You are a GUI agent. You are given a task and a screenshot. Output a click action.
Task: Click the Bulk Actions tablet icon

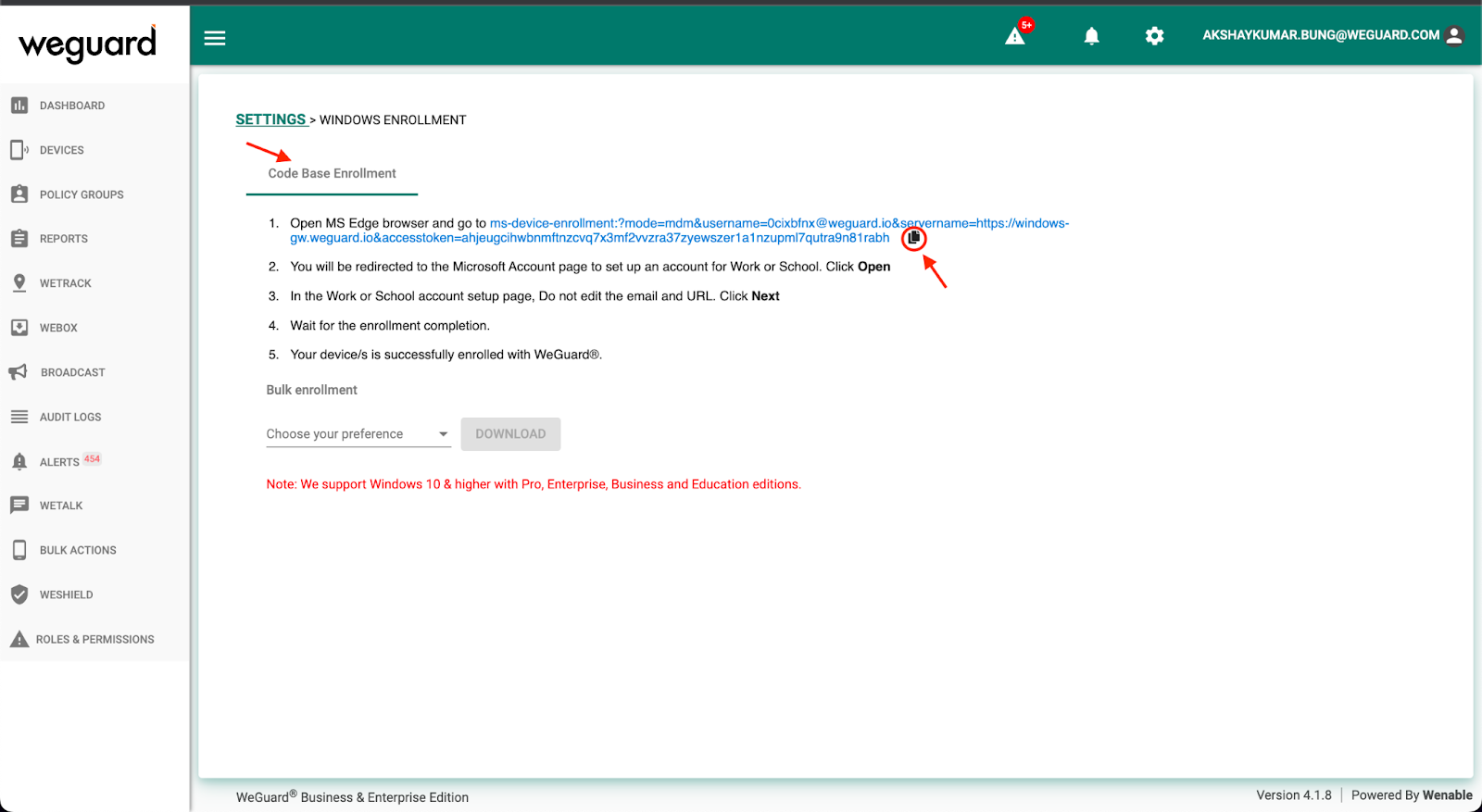click(19, 550)
